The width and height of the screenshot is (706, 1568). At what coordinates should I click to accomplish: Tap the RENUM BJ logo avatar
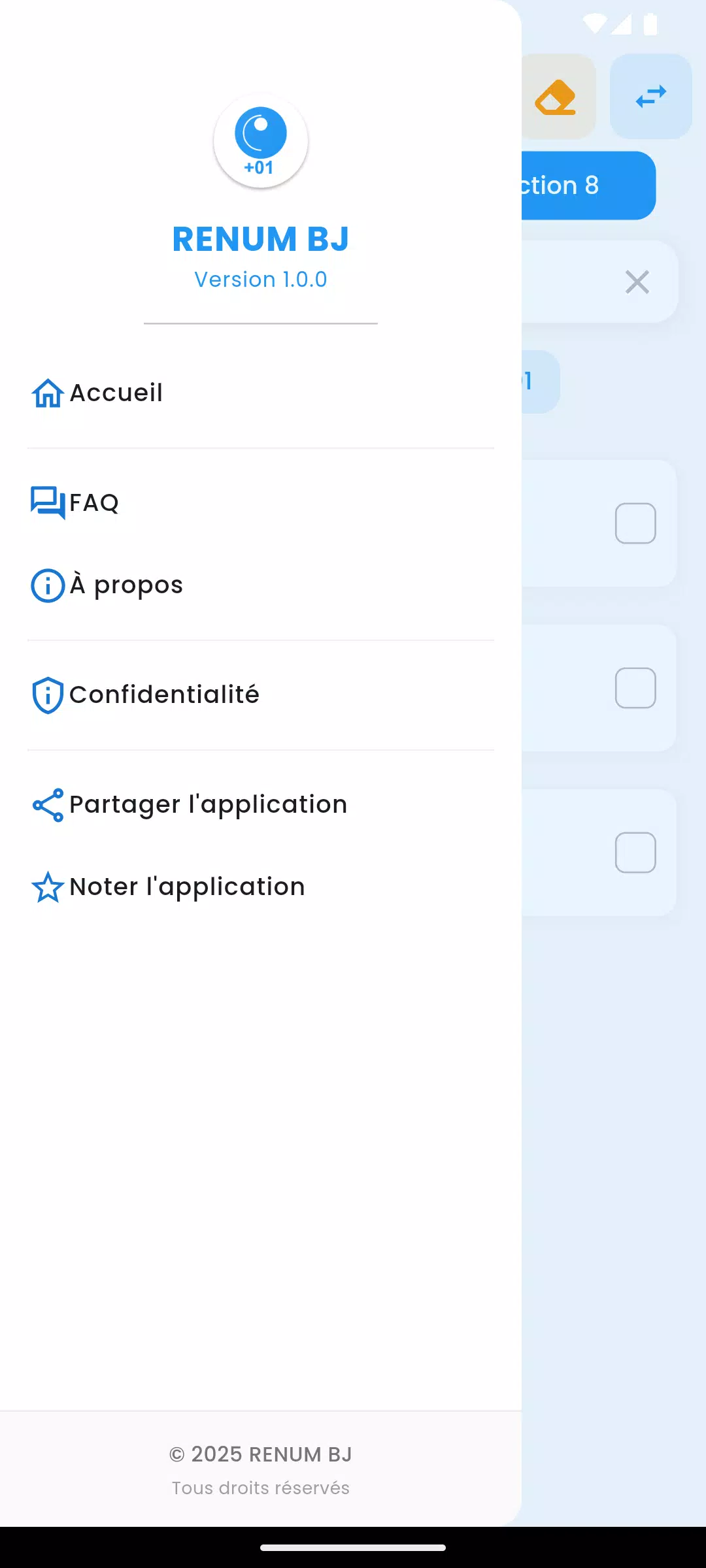tap(261, 141)
